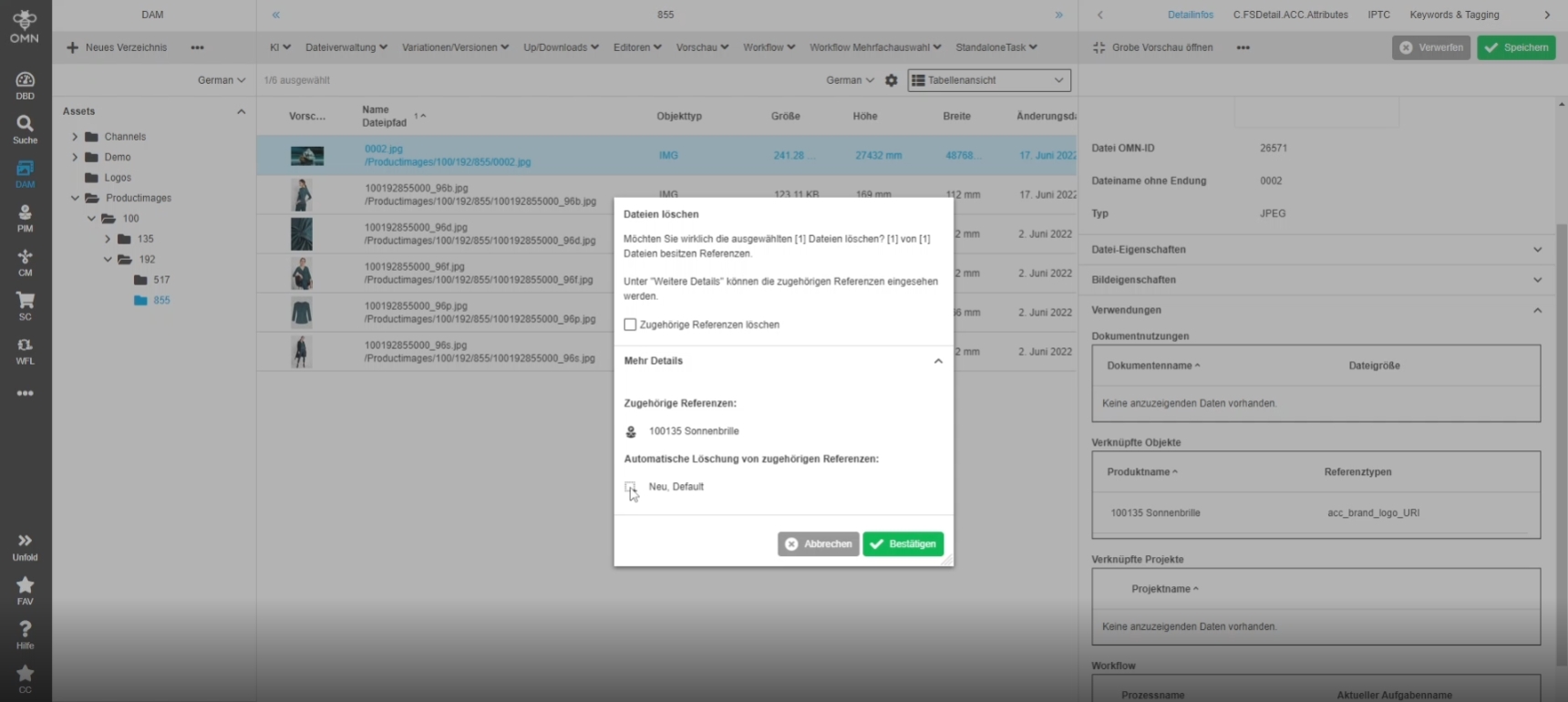Check the Neu, Default checkbox
Image resolution: width=1568 pixels, height=702 pixels.
click(x=630, y=487)
